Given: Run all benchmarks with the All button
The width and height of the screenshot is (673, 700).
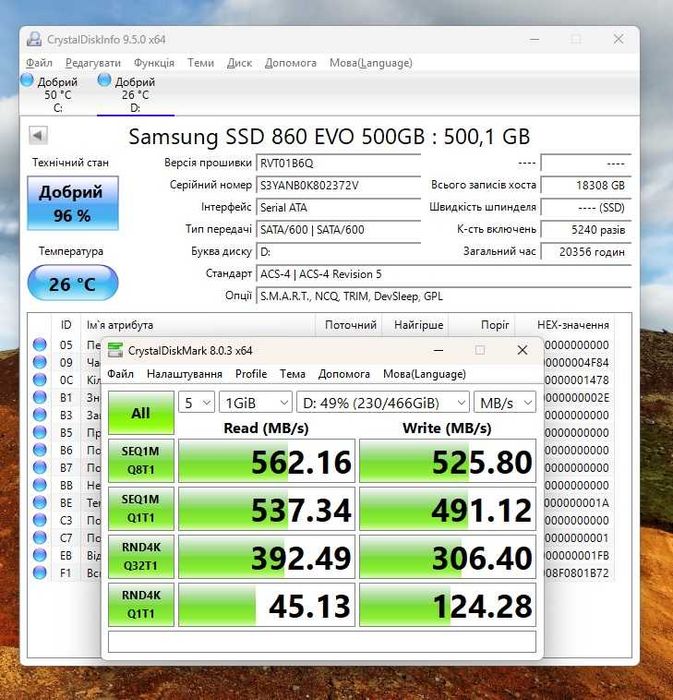Looking at the screenshot, I should pyautogui.click(x=141, y=413).
